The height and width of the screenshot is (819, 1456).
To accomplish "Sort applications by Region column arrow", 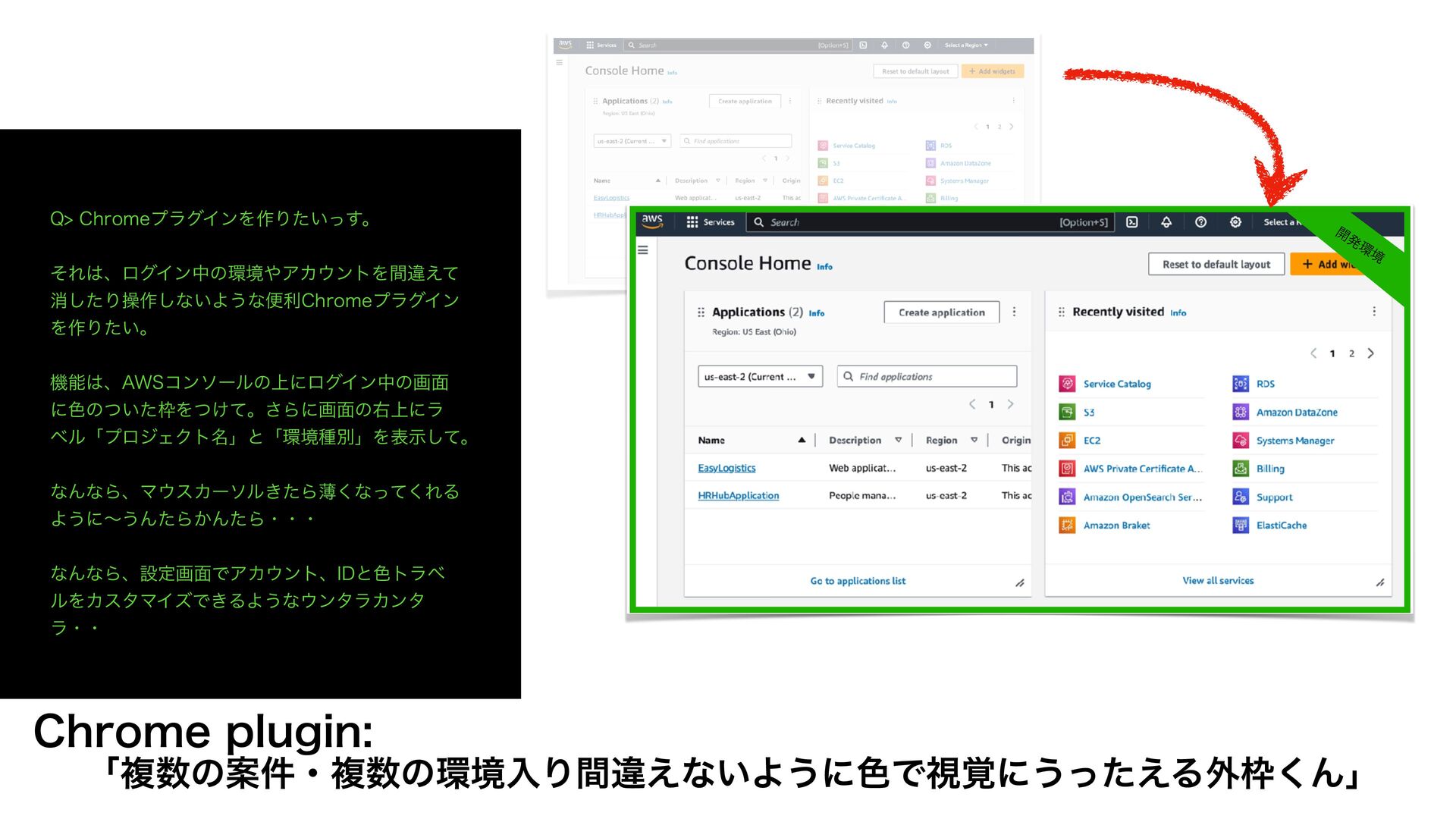I will tap(974, 440).
